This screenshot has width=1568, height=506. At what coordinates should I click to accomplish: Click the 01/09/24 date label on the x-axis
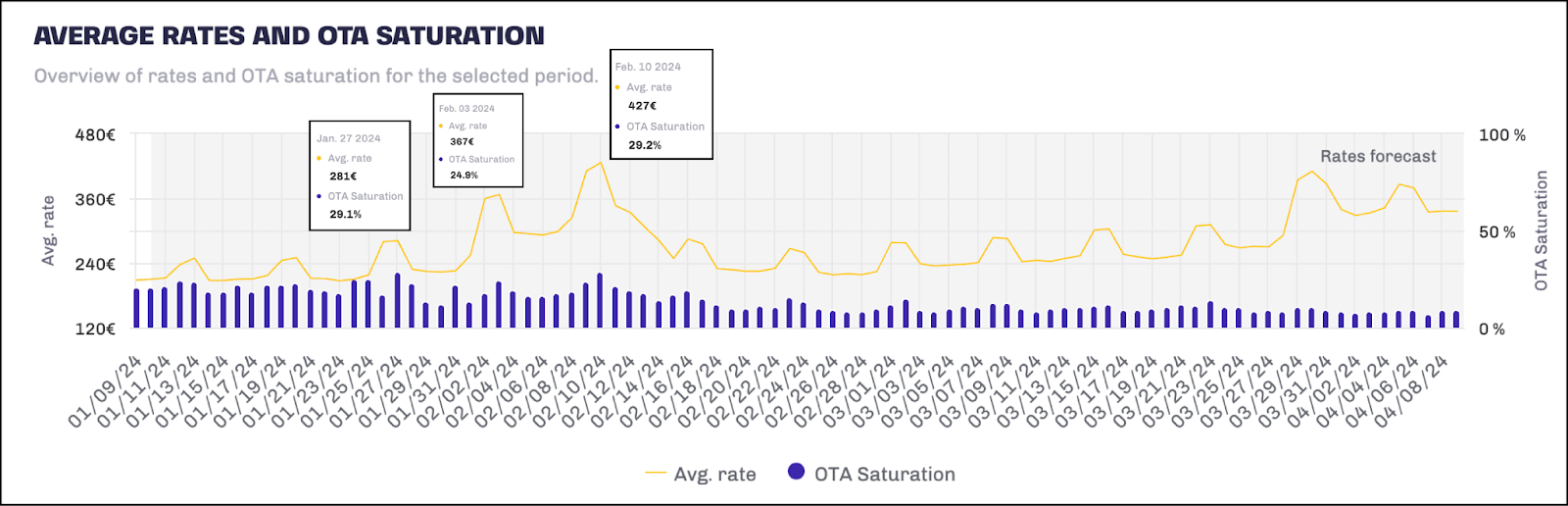click(104, 393)
